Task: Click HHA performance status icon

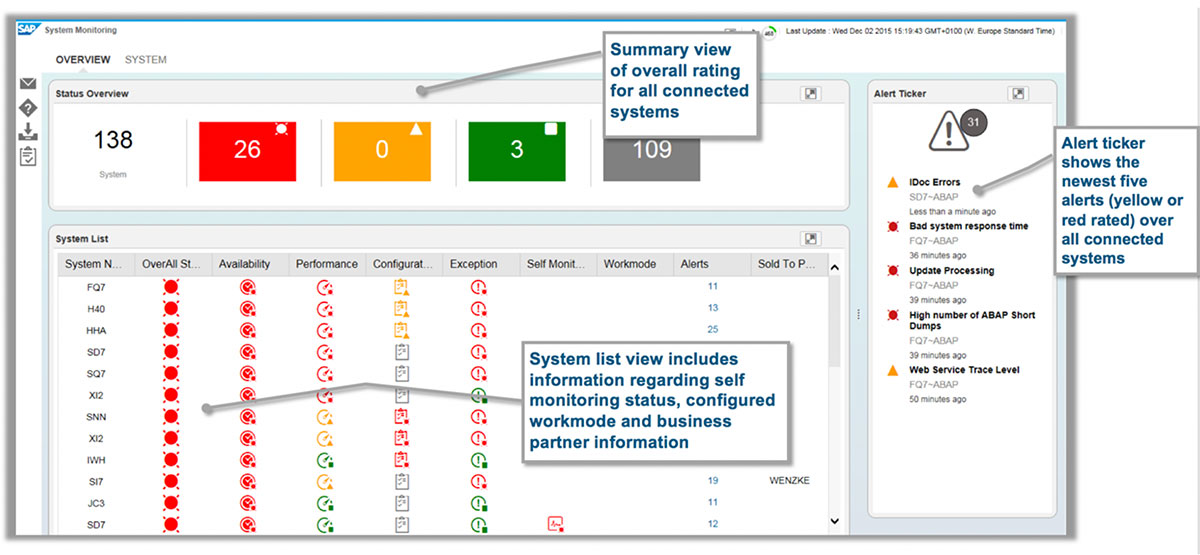Action: tap(325, 330)
